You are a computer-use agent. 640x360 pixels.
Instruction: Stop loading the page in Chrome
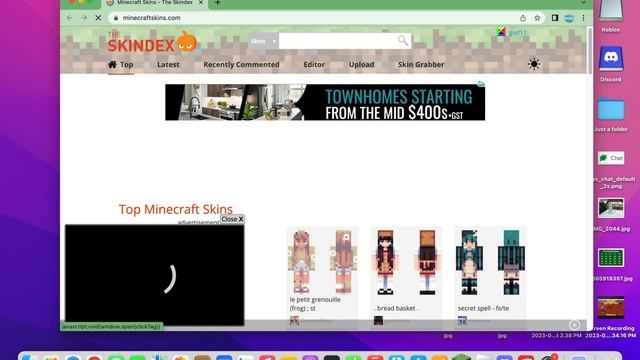98,18
